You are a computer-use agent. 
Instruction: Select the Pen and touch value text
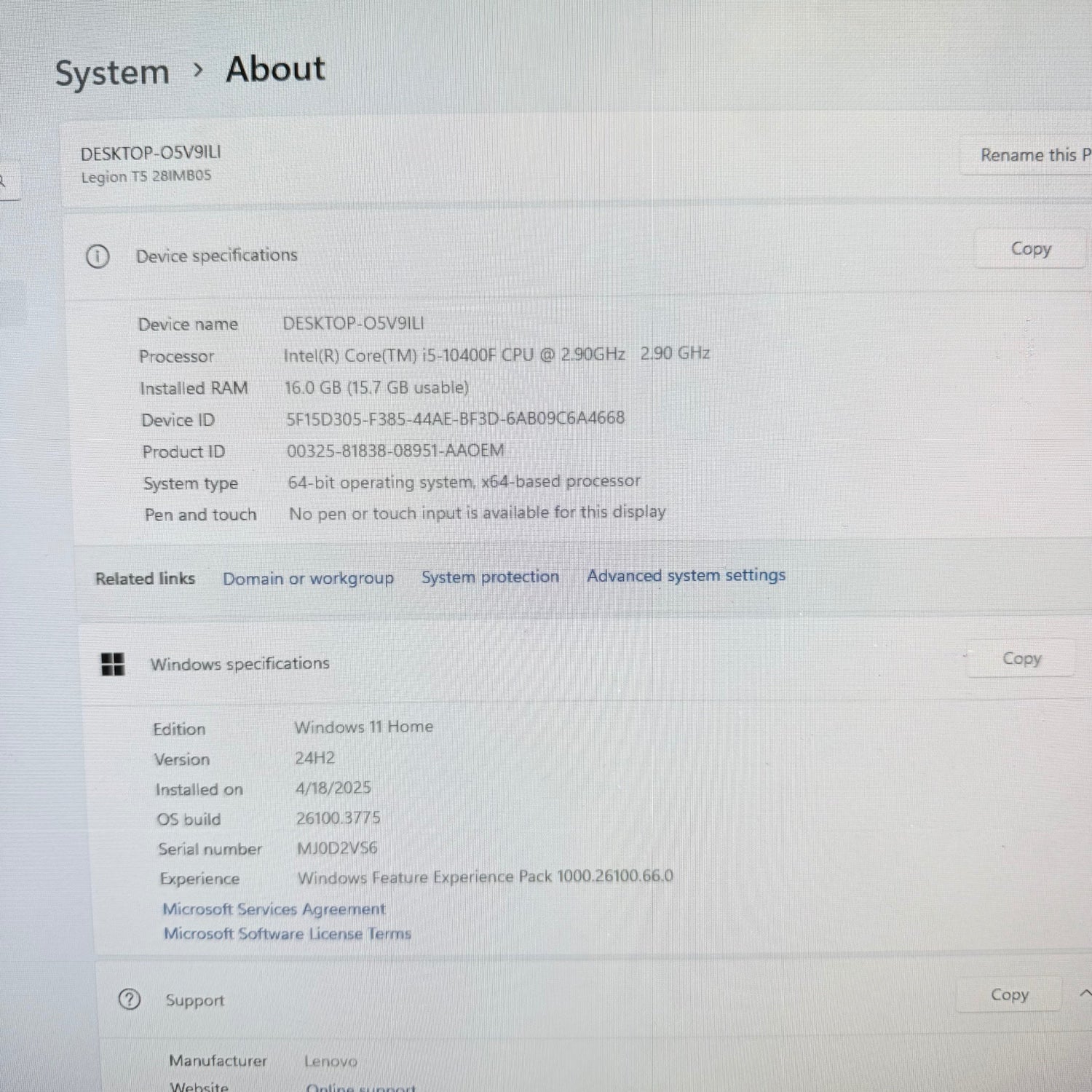click(478, 513)
